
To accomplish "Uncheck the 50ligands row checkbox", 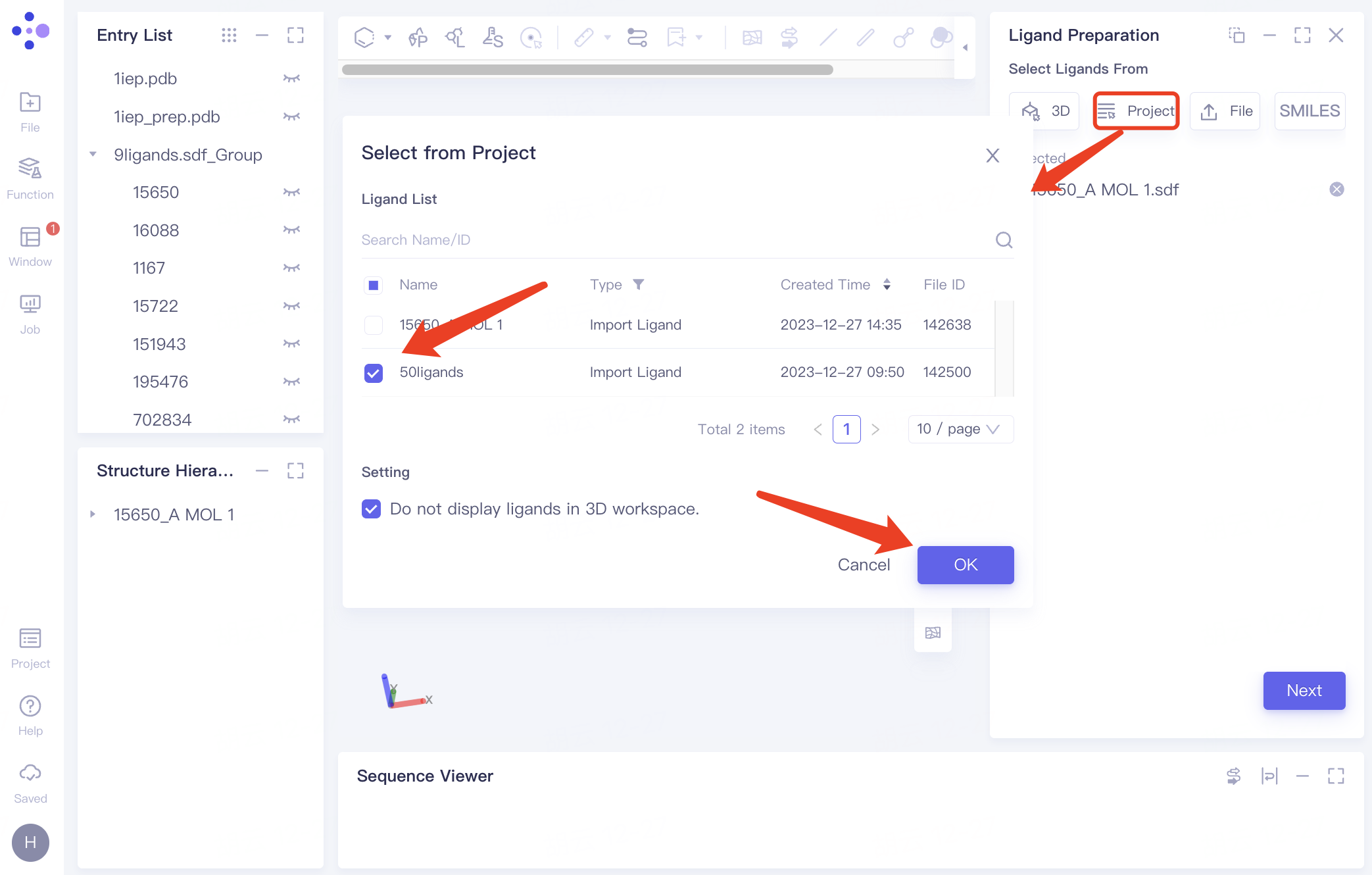I will (x=374, y=372).
